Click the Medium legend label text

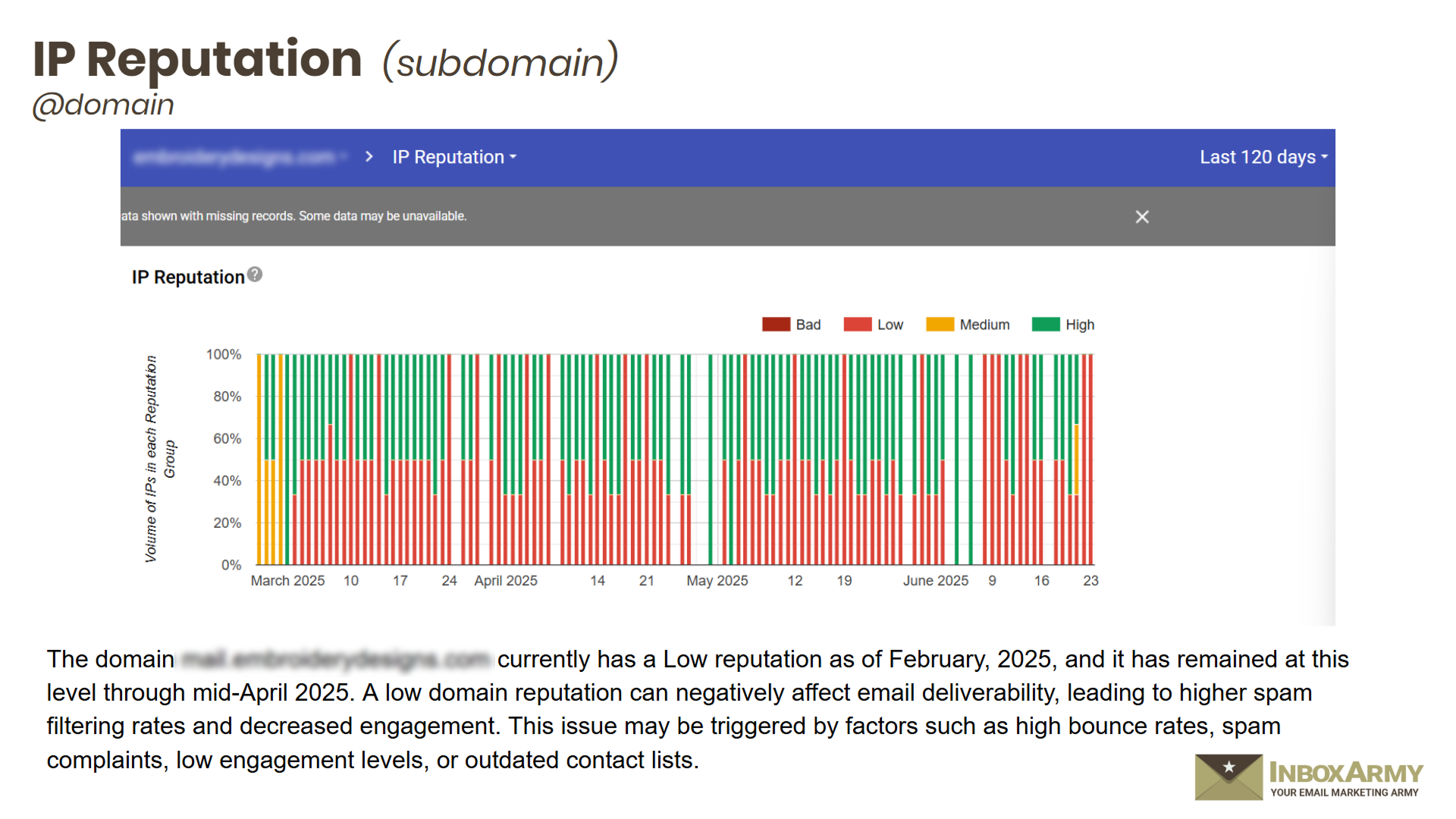tap(984, 325)
